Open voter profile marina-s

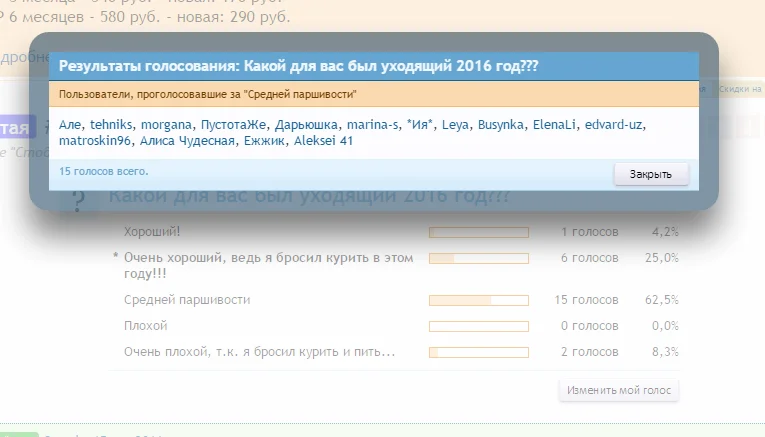coord(372,125)
